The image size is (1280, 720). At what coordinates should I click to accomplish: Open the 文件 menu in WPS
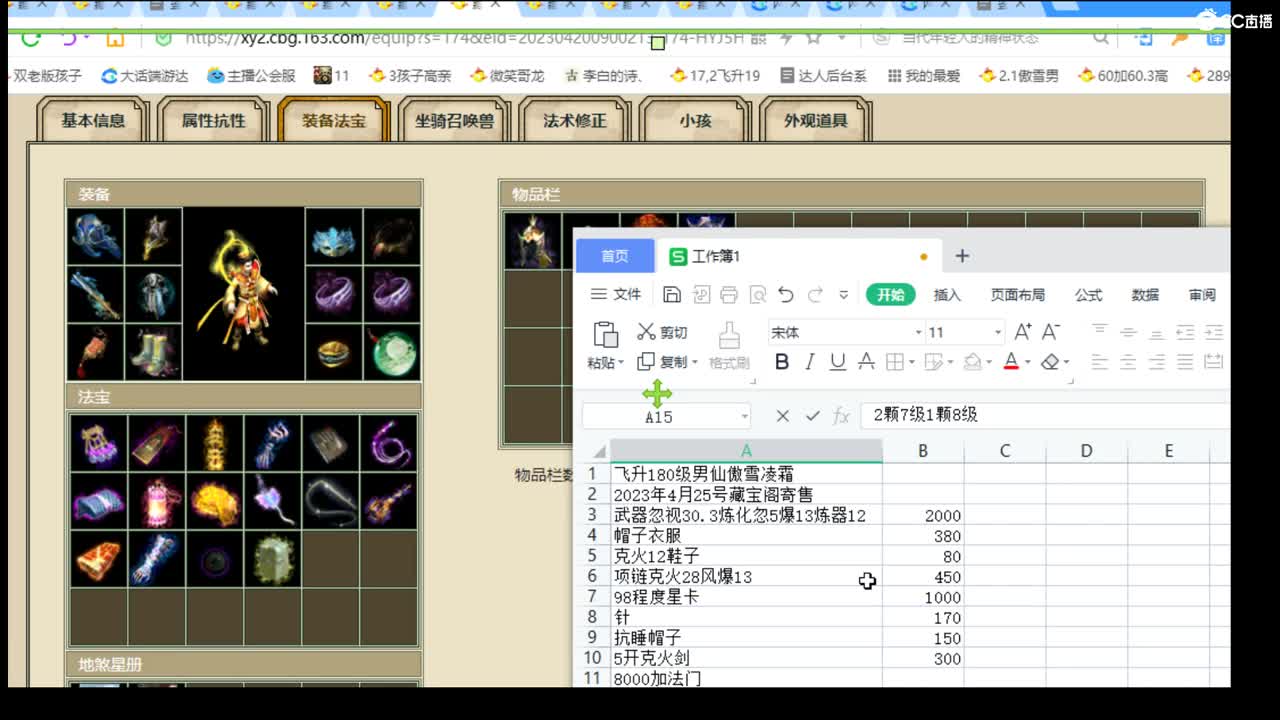pos(616,294)
